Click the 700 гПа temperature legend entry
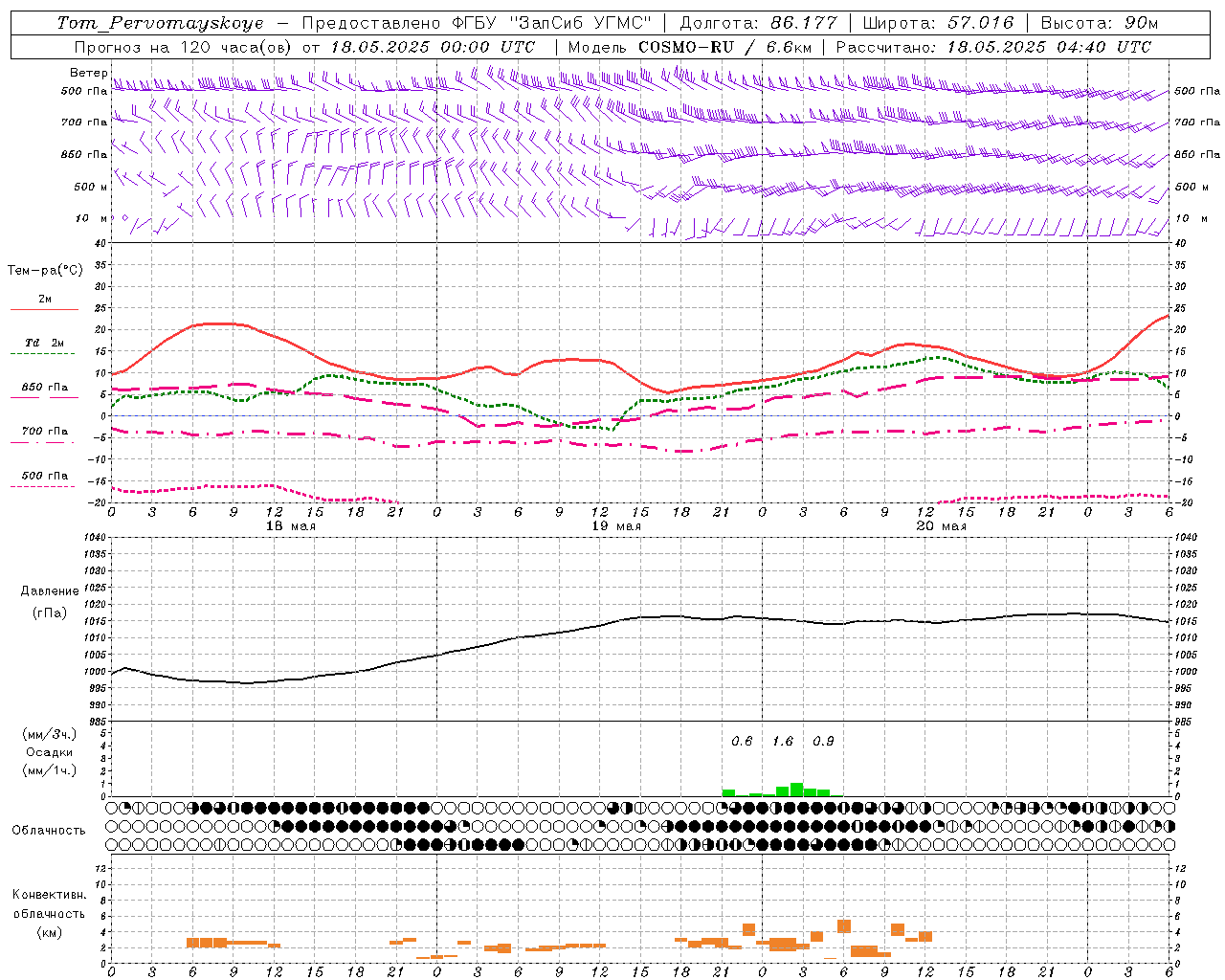The image size is (1225, 980). pyautogui.click(x=45, y=432)
